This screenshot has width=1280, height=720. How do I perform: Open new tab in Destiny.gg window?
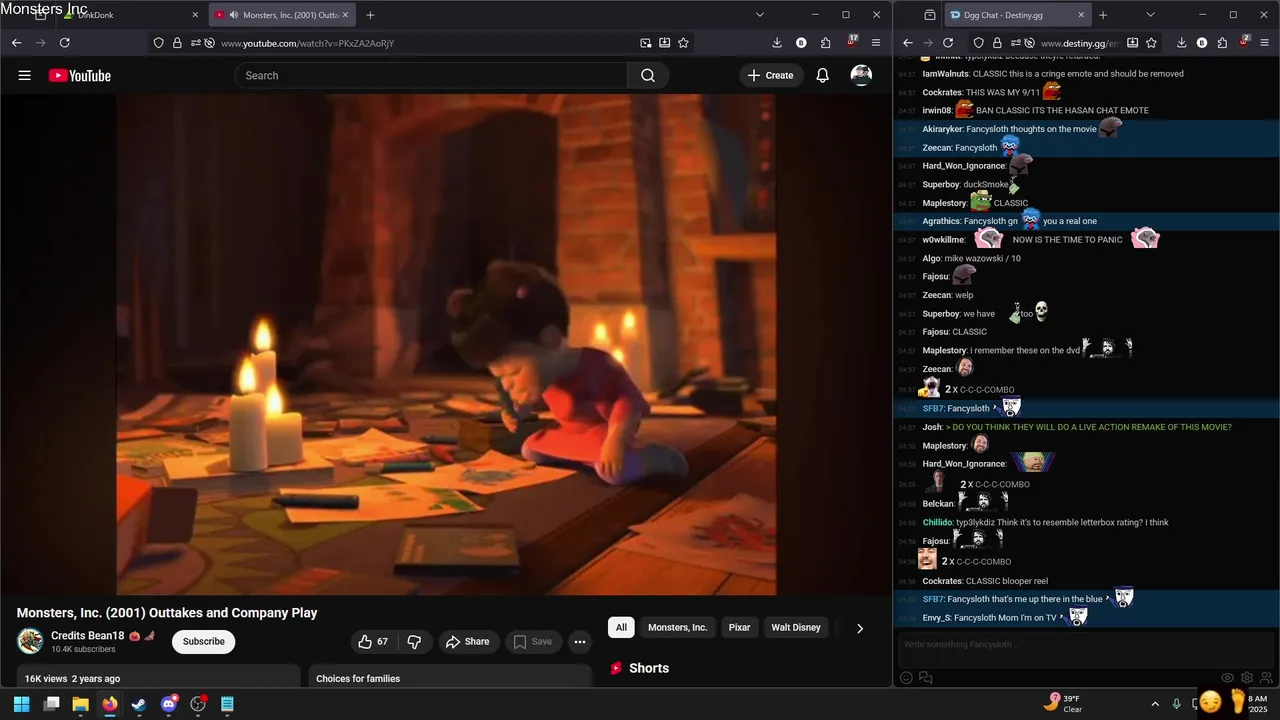pyautogui.click(x=1103, y=15)
